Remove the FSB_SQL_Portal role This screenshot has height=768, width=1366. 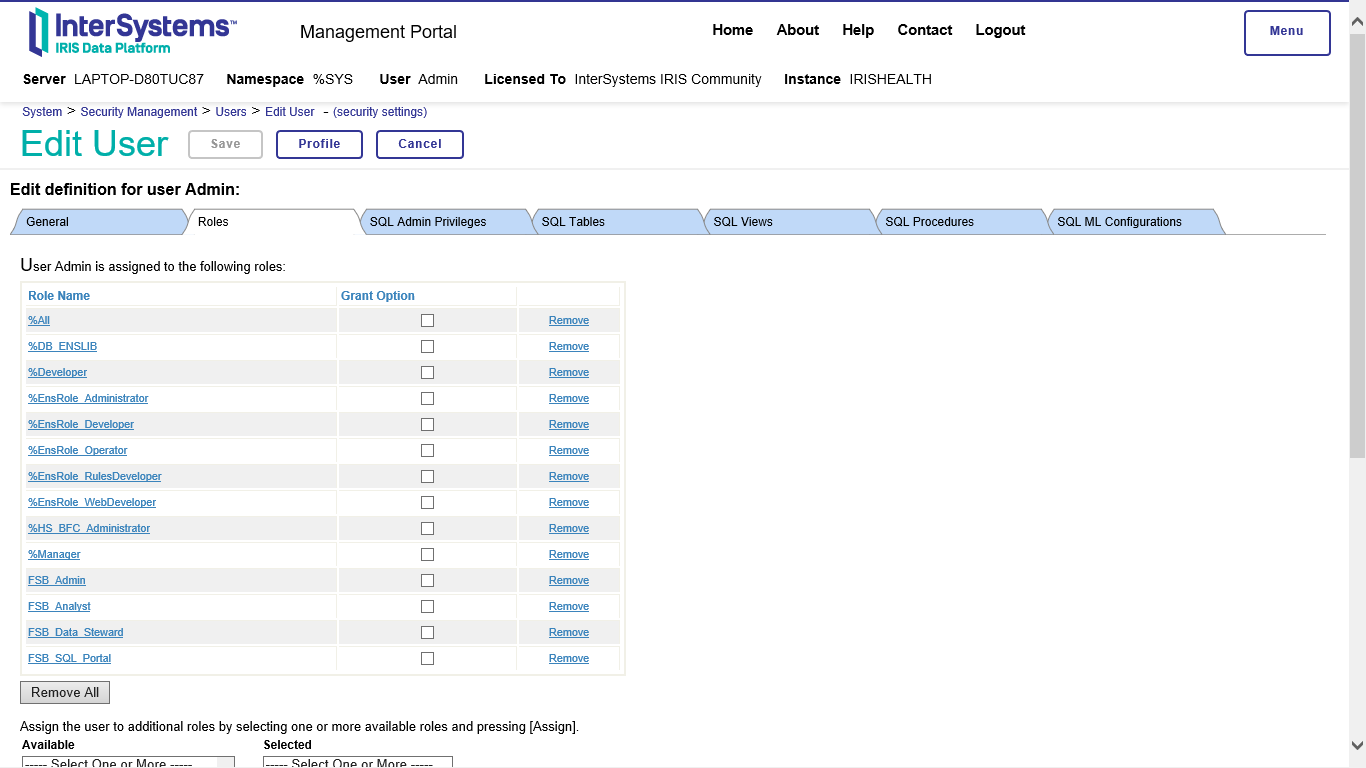569,658
